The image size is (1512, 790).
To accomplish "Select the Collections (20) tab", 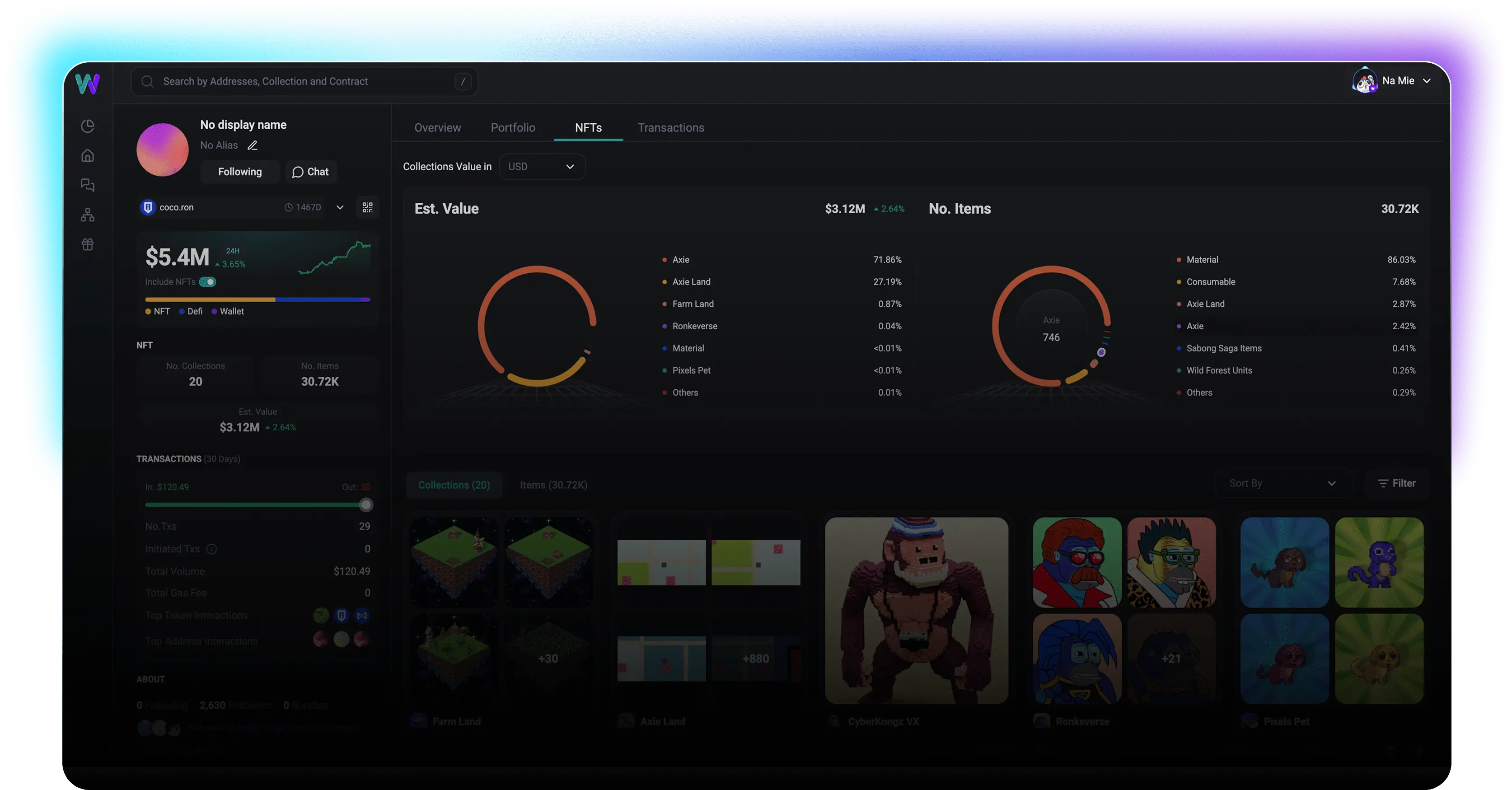I will coord(454,485).
